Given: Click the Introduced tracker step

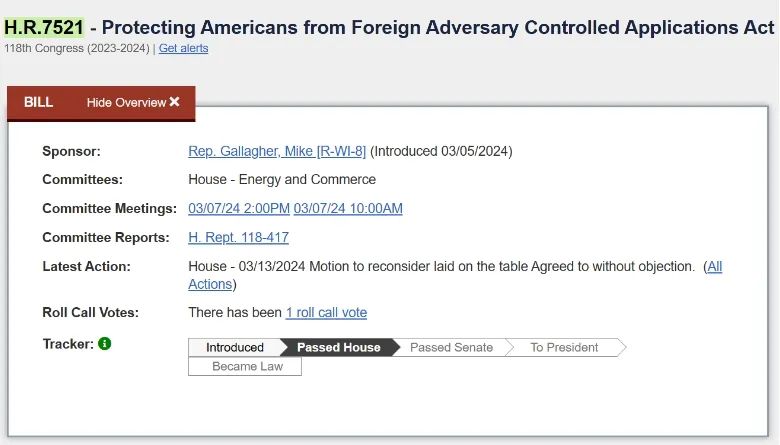Looking at the screenshot, I should click(x=234, y=348).
